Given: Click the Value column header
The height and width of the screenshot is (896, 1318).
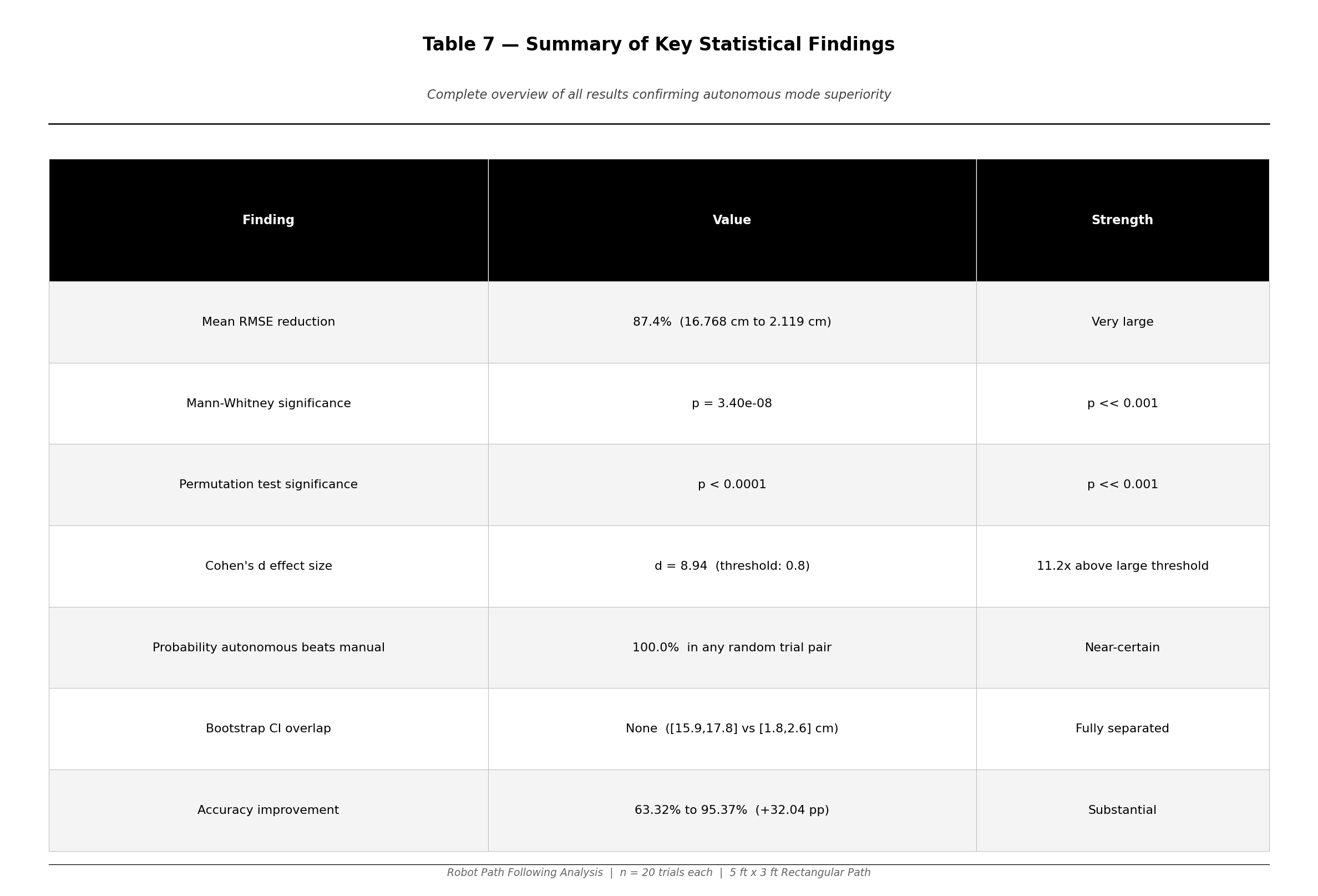Looking at the screenshot, I should click(732, 220).
